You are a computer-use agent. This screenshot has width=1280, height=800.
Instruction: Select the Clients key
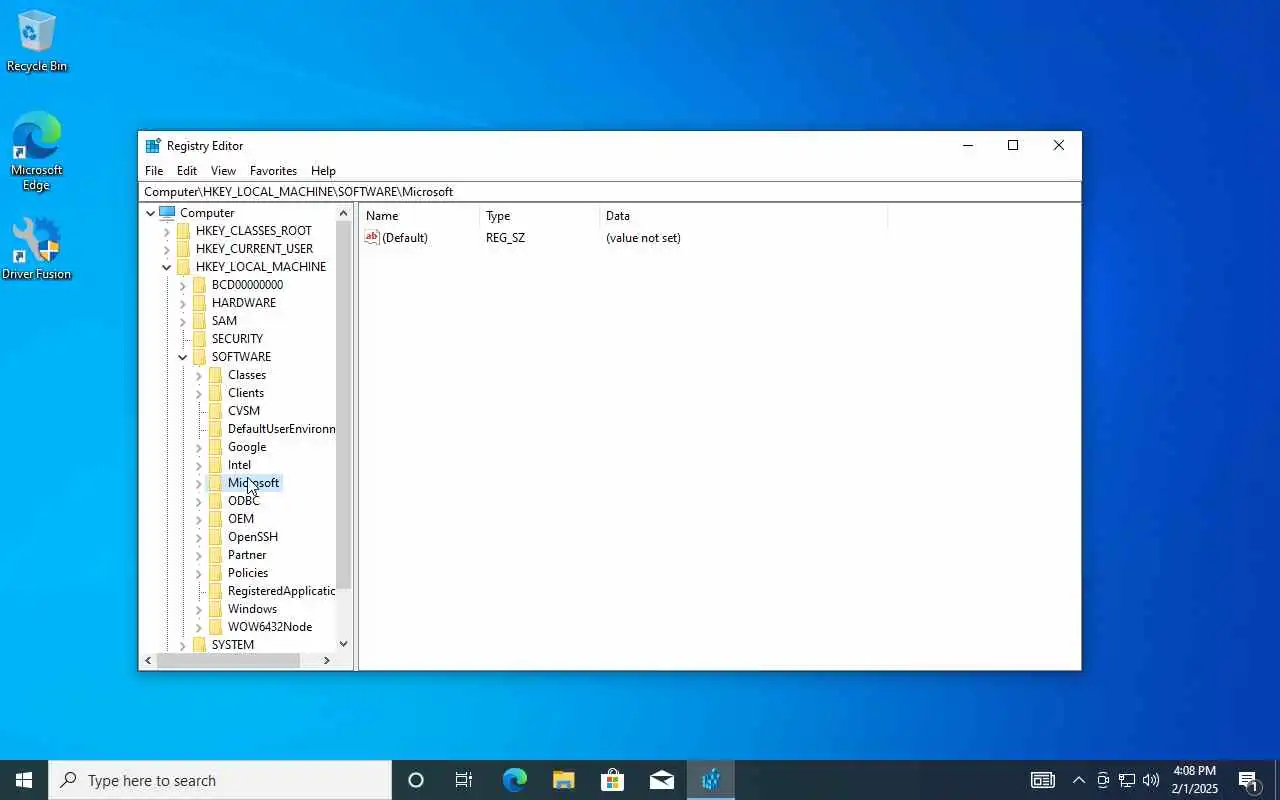click(246, 393)
